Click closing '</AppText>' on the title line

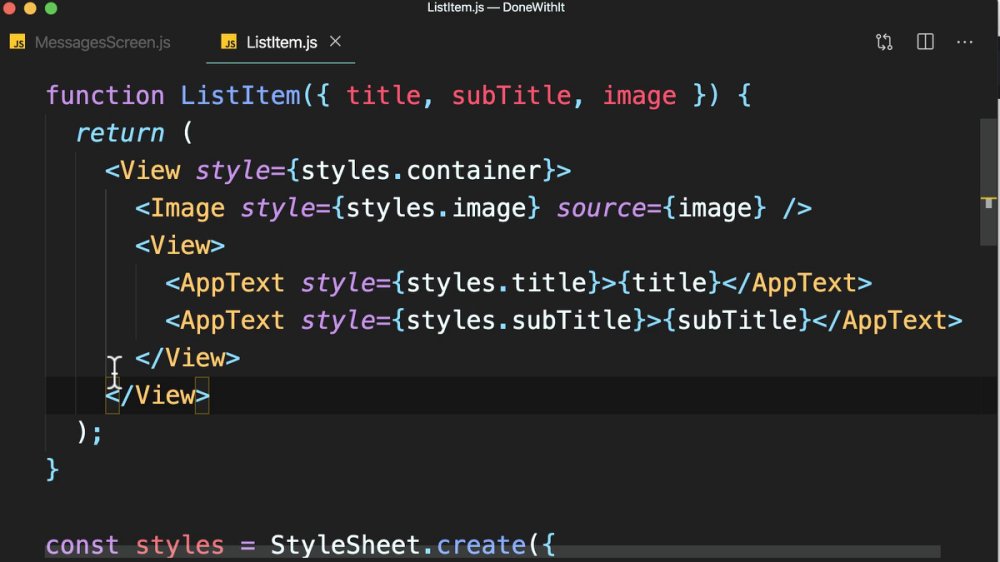[x=797, y=283]
